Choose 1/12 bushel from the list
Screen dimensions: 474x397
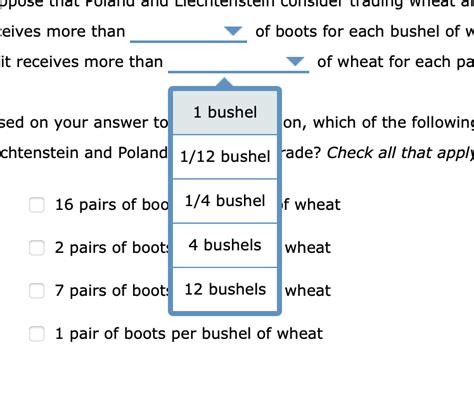click(225, 157)
